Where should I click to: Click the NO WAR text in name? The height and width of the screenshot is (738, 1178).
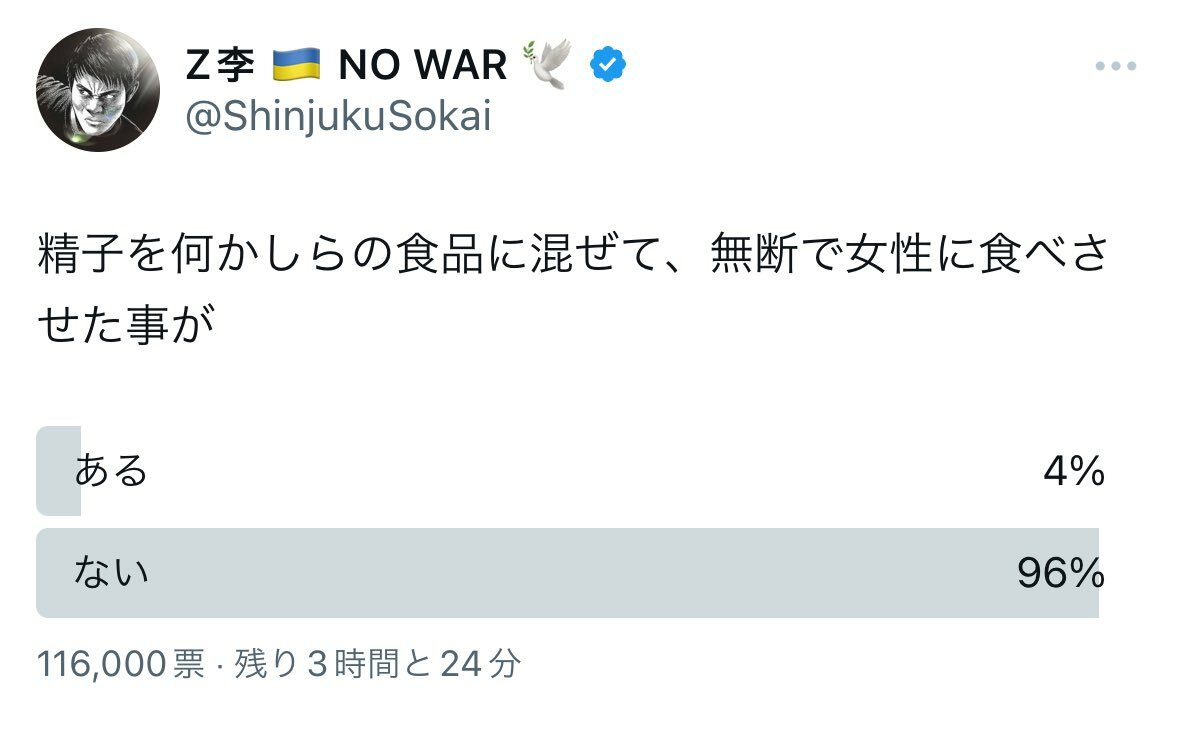click(x=422, y=66)
